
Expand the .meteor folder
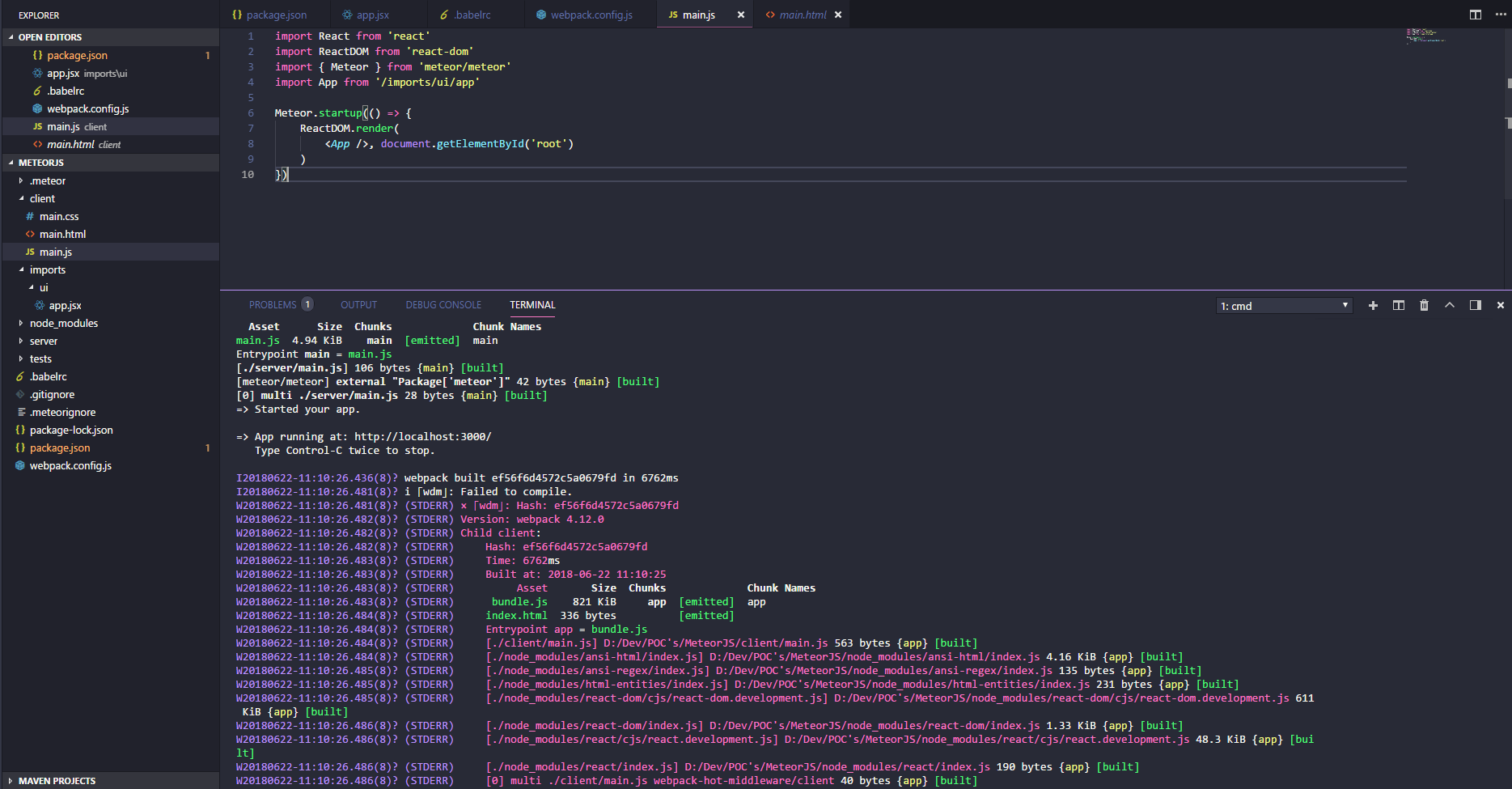[110, 180]
